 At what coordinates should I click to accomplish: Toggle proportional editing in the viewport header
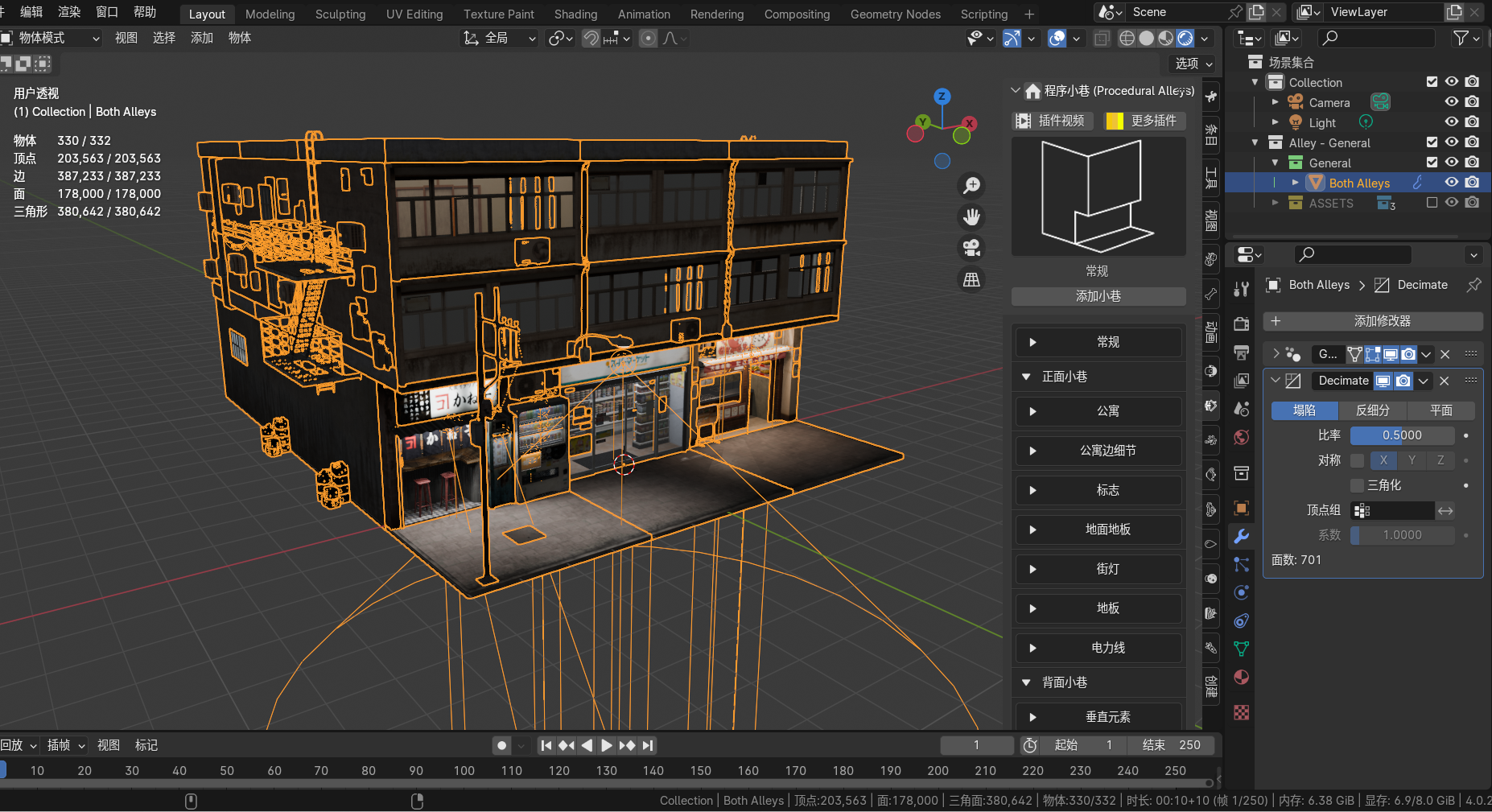click(648, 38)
